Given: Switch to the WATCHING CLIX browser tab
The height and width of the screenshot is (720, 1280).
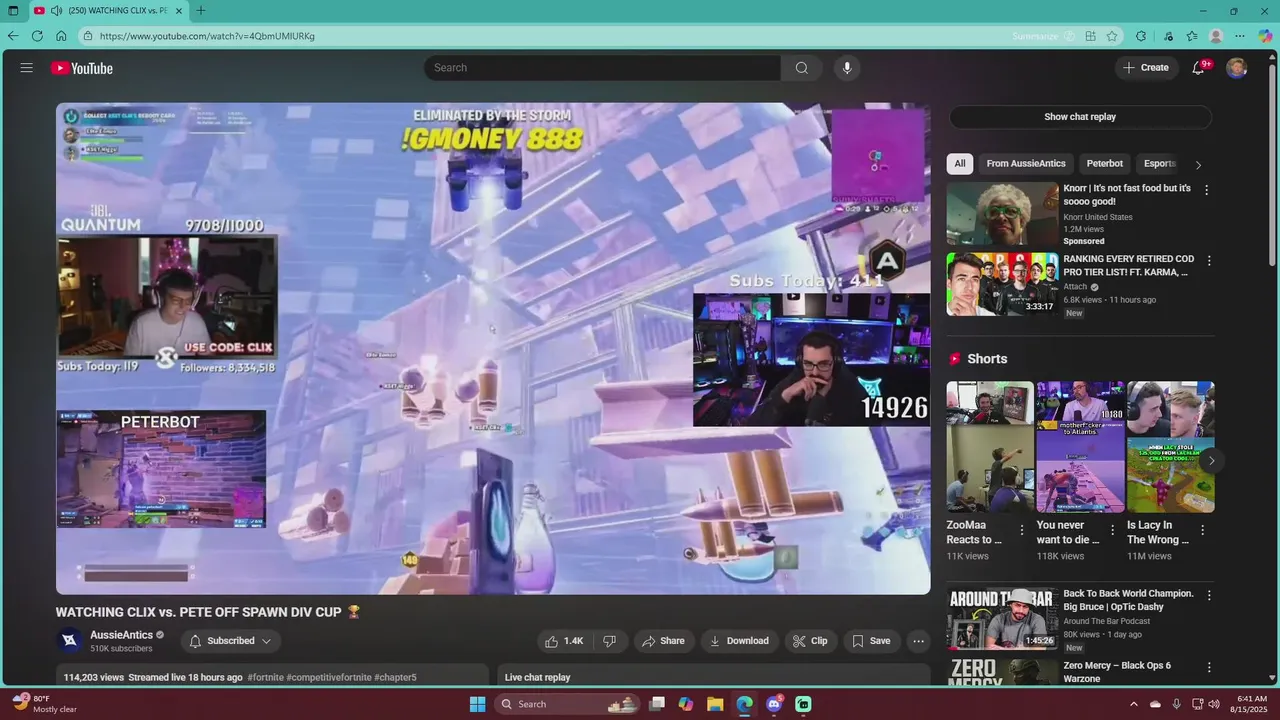Looking at the screenshot, I should (109, 11).
